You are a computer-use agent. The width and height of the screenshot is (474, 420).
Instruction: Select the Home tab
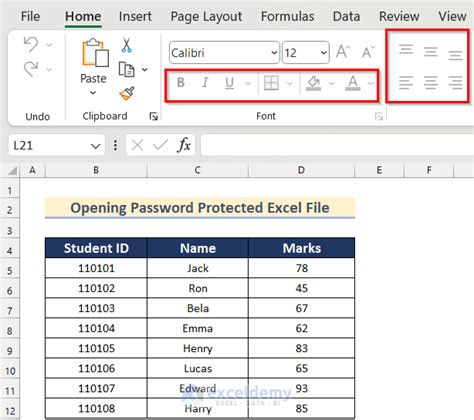pyautogui.click(x=83, y=16)
